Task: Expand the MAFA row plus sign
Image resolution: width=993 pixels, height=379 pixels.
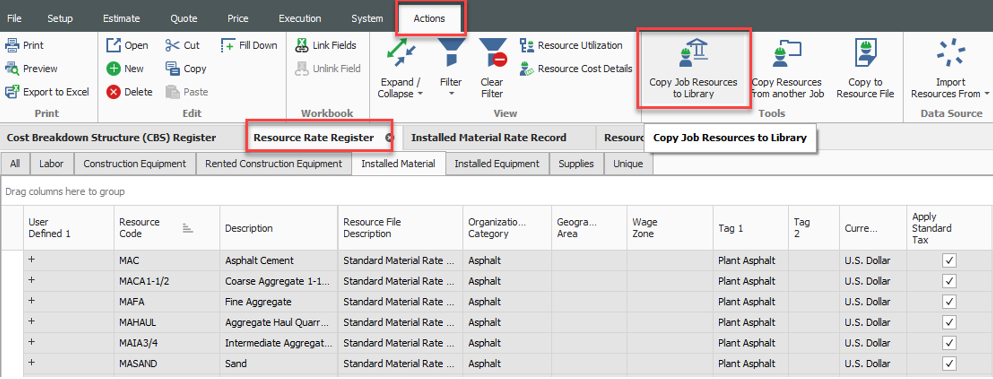Action: (32, 301)
